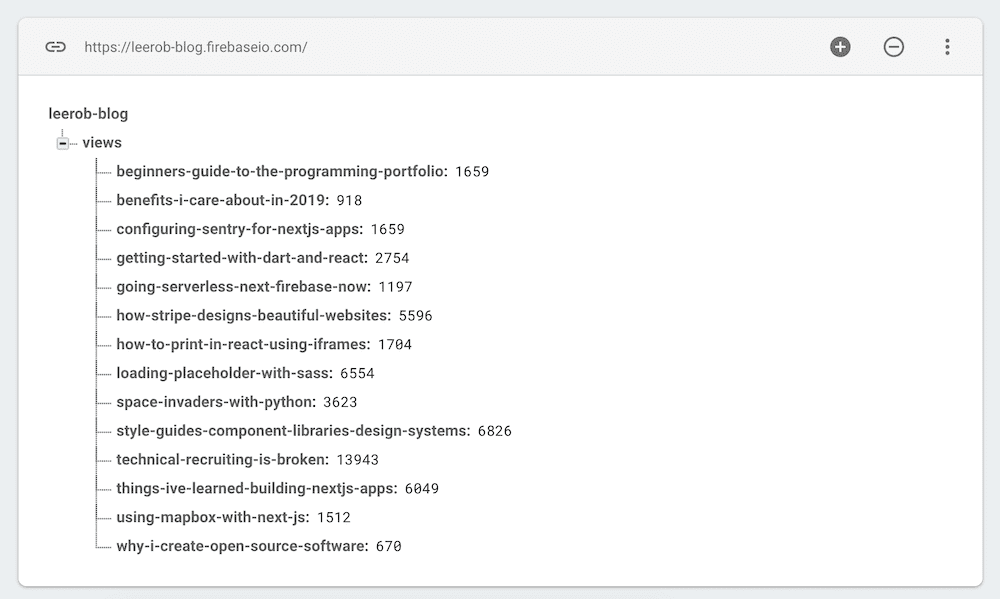Click the how-stripe-designs-beautiful-websites entry
The image size is (1000, 599).
point(253,315)
